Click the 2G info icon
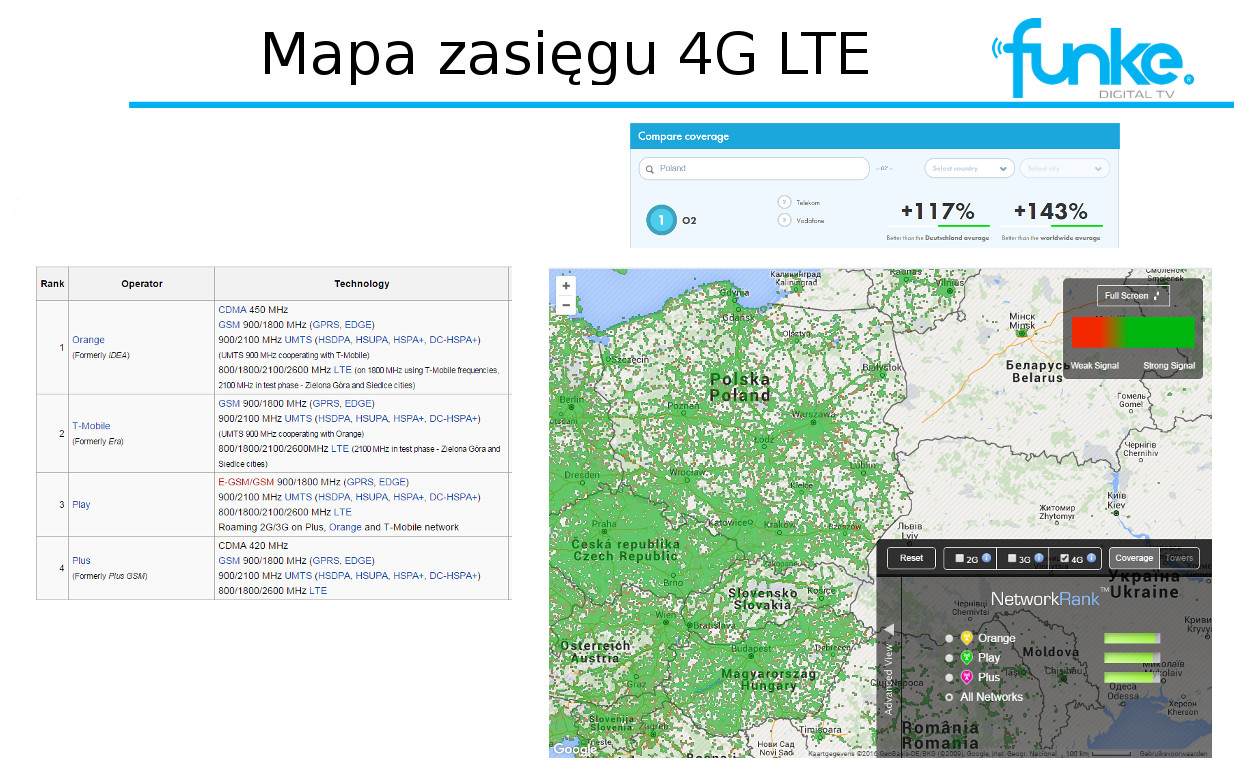 (987, 558)
